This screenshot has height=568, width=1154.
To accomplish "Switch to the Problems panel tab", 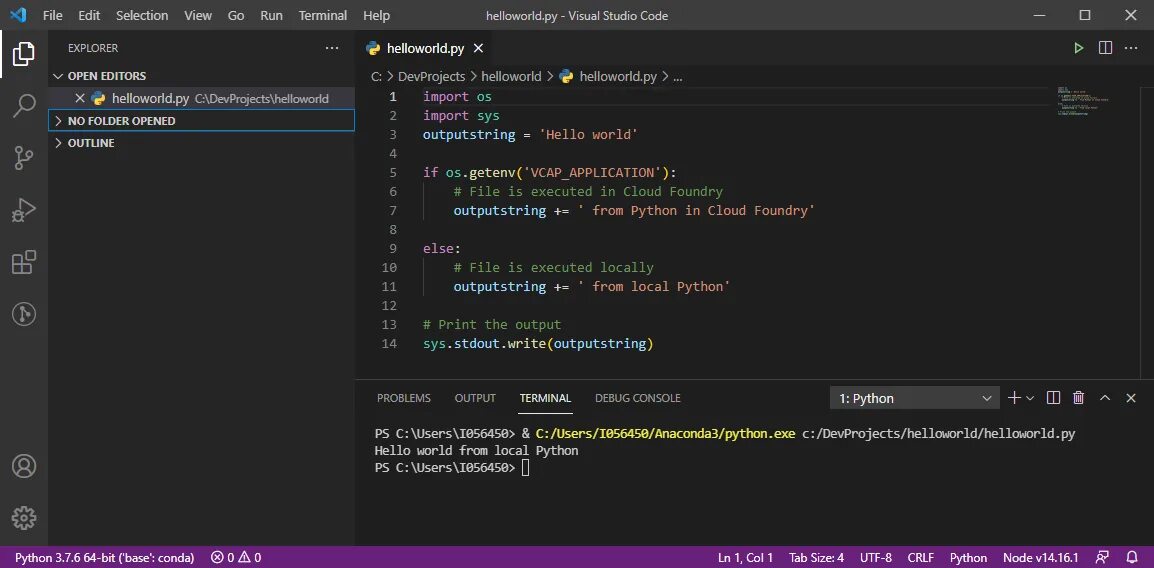I will (x=403, y=398).
